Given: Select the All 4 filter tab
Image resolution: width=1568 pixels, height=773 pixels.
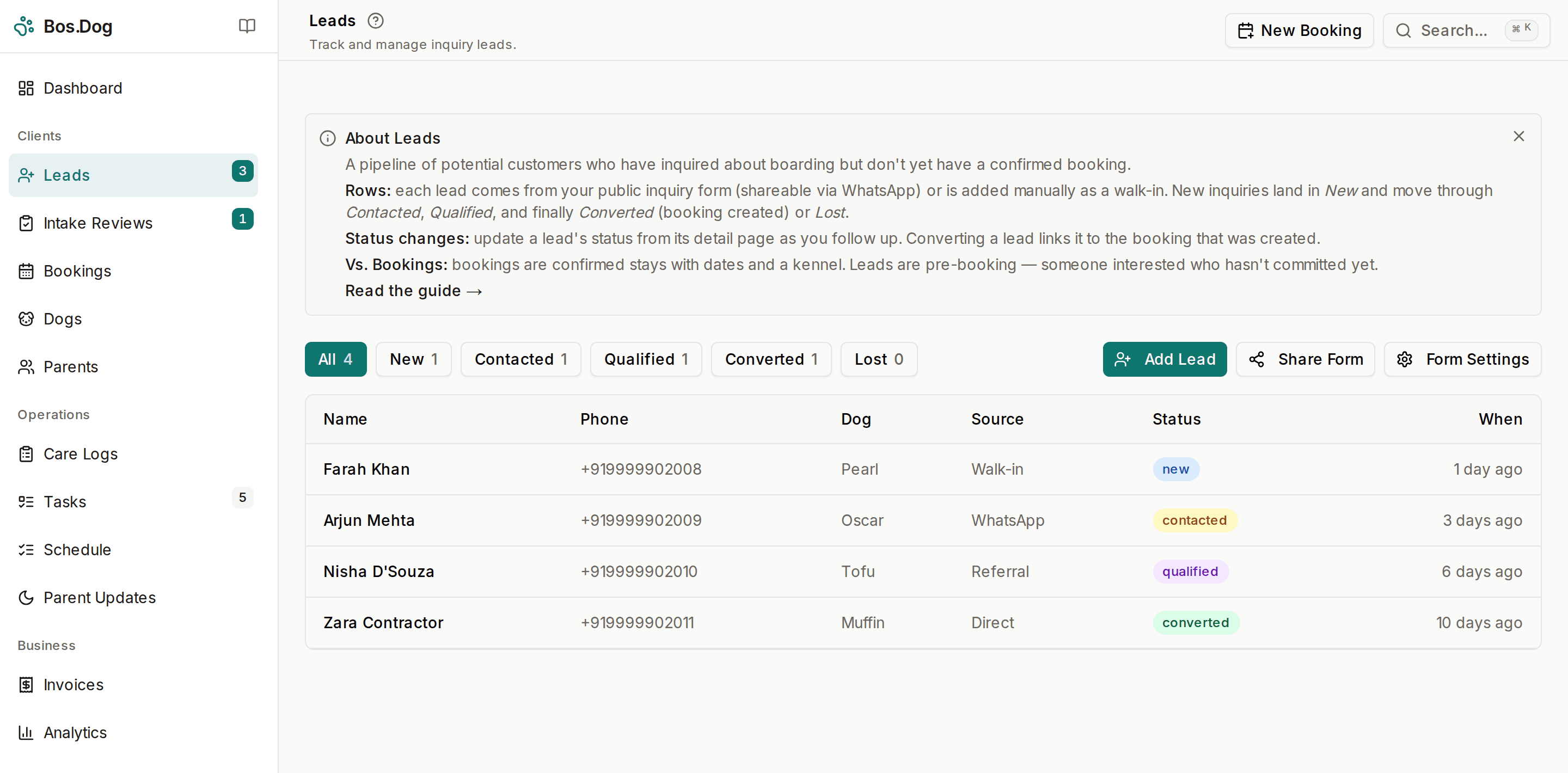Looking at the screenshot, I should (335, 360).
